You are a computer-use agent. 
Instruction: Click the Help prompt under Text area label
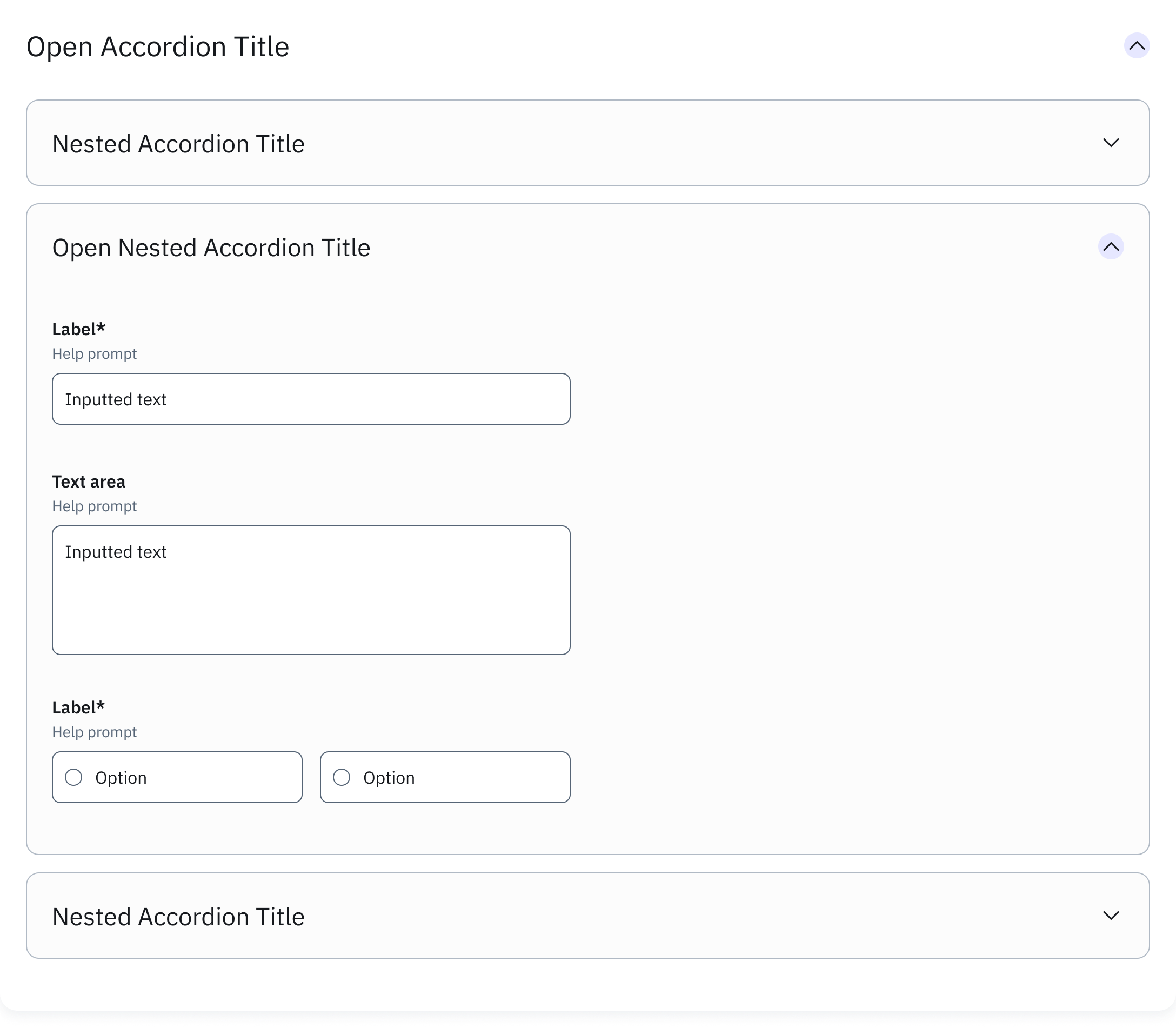(95, 506)
